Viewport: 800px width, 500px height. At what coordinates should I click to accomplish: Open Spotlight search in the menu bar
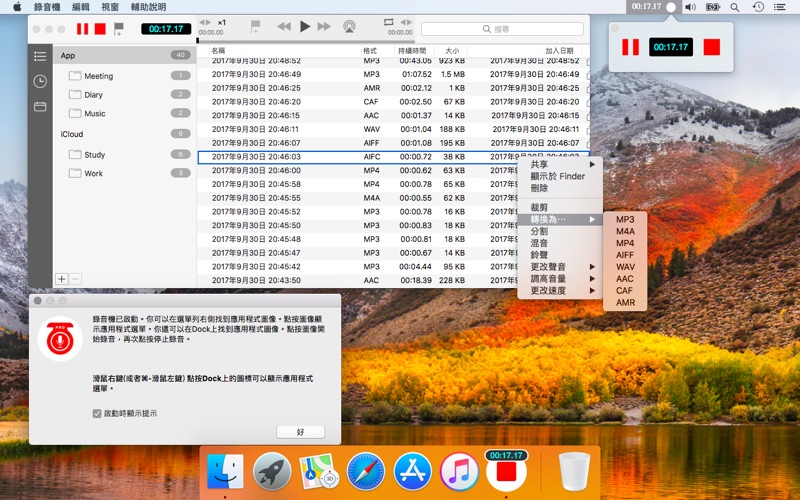click(x=735, y=7)
